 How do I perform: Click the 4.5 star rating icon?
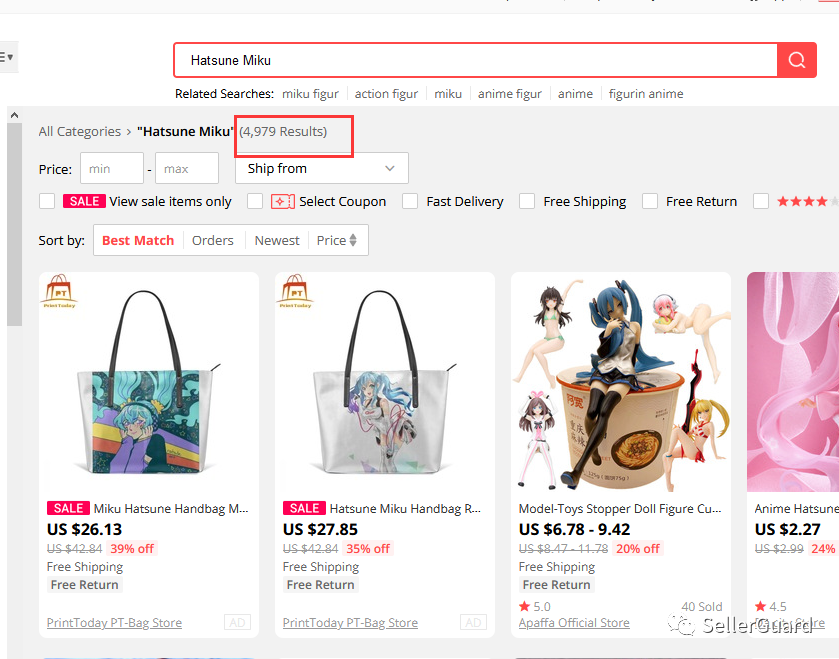(760, 607)
